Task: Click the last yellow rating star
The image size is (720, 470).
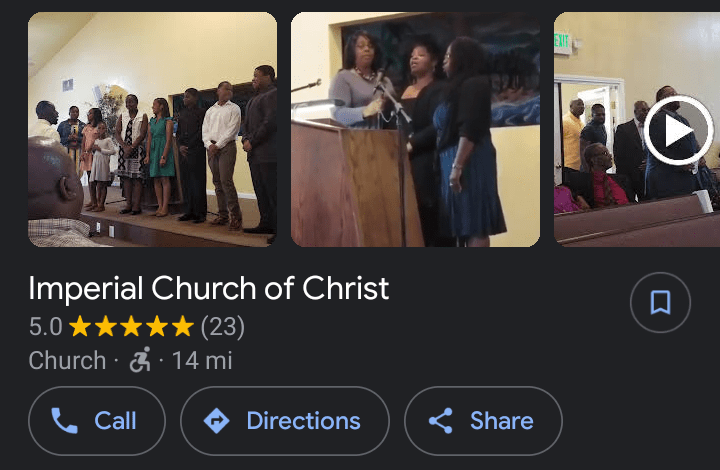Action: click(183, 326)
